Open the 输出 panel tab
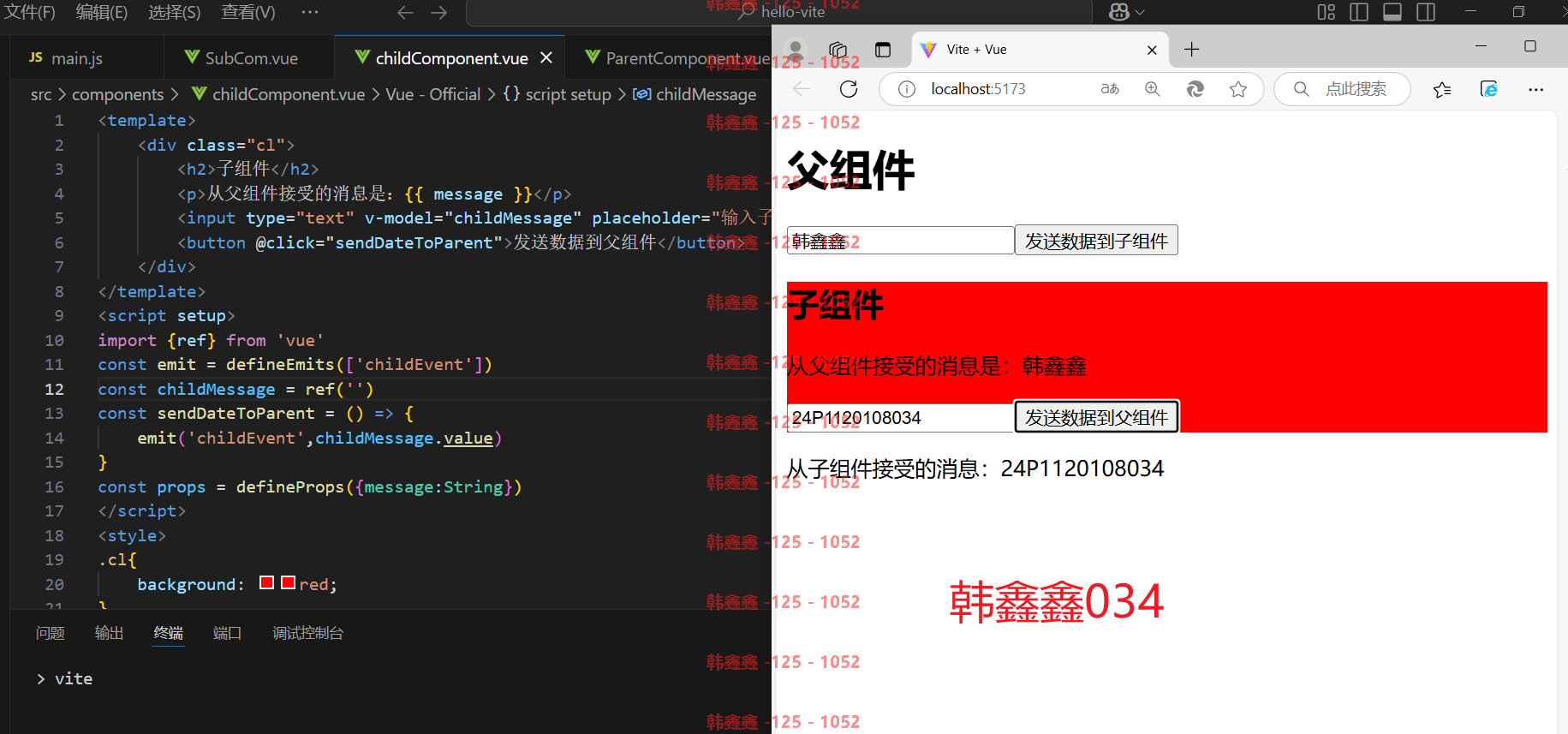Image resolution: width=1568 pixels, height=734 pixels. click(x=109, y=633)
